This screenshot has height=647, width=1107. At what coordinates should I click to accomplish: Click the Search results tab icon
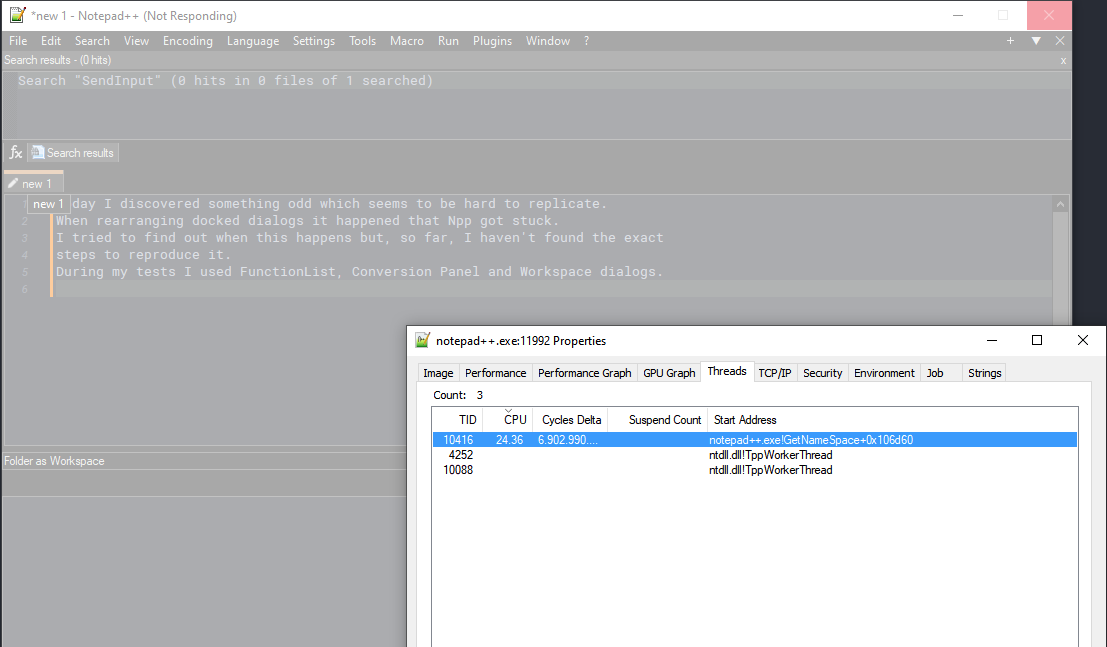(37, 153)
